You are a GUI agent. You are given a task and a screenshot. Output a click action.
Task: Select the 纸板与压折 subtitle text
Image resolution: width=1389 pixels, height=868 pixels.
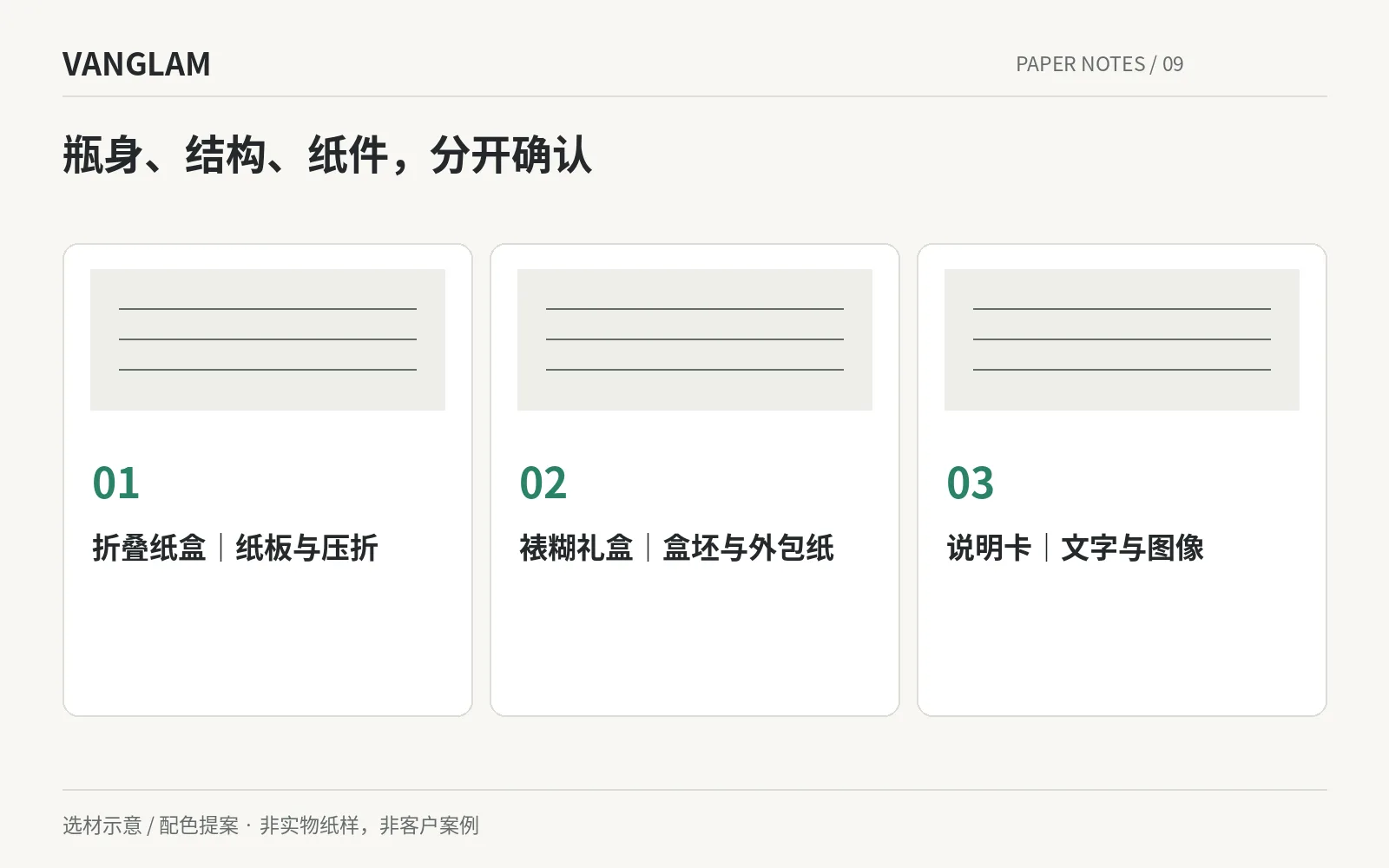pyautogui.click(x=306, y=548)
